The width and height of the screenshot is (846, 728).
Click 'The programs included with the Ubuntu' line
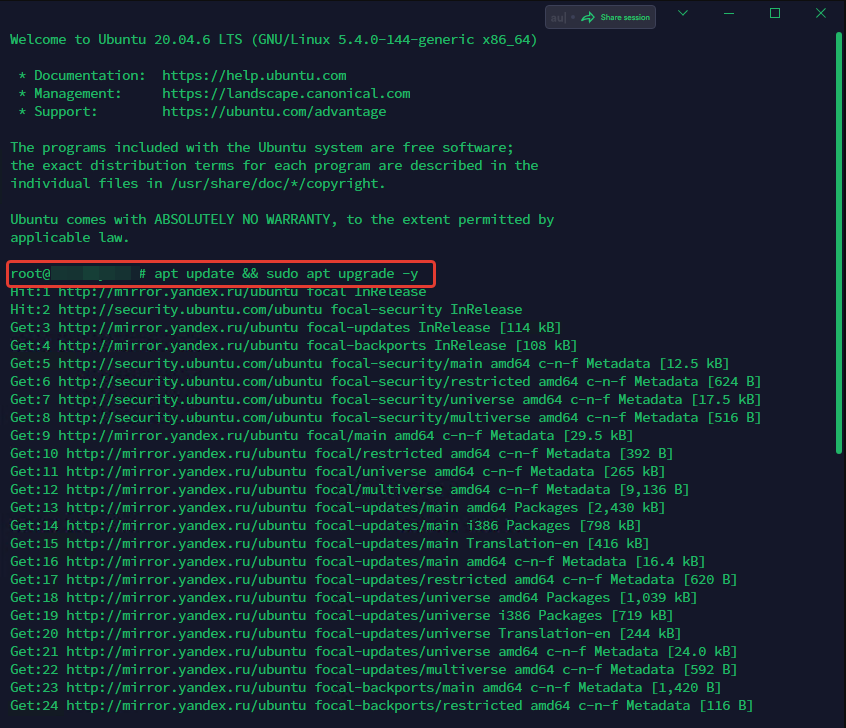click(262, 147)
